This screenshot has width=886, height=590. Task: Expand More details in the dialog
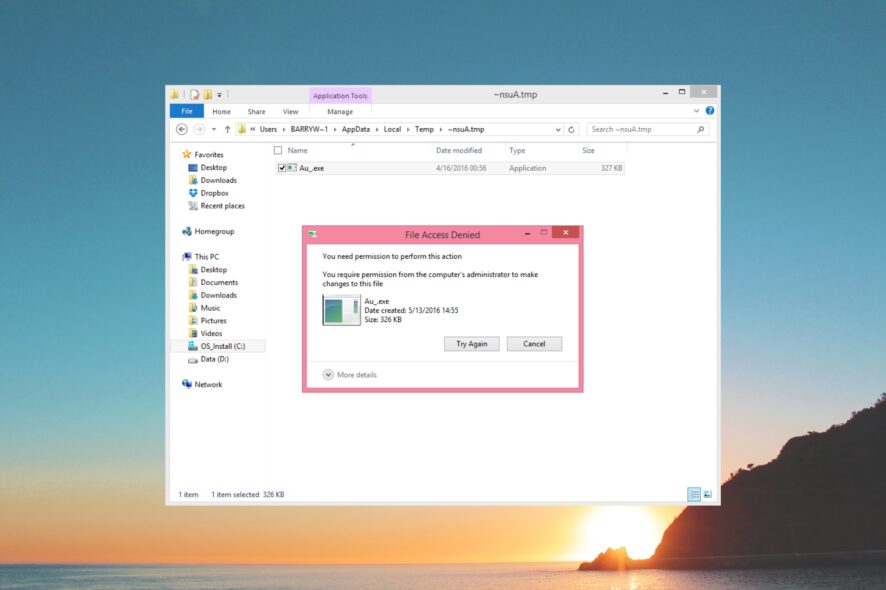coord(350,375)
